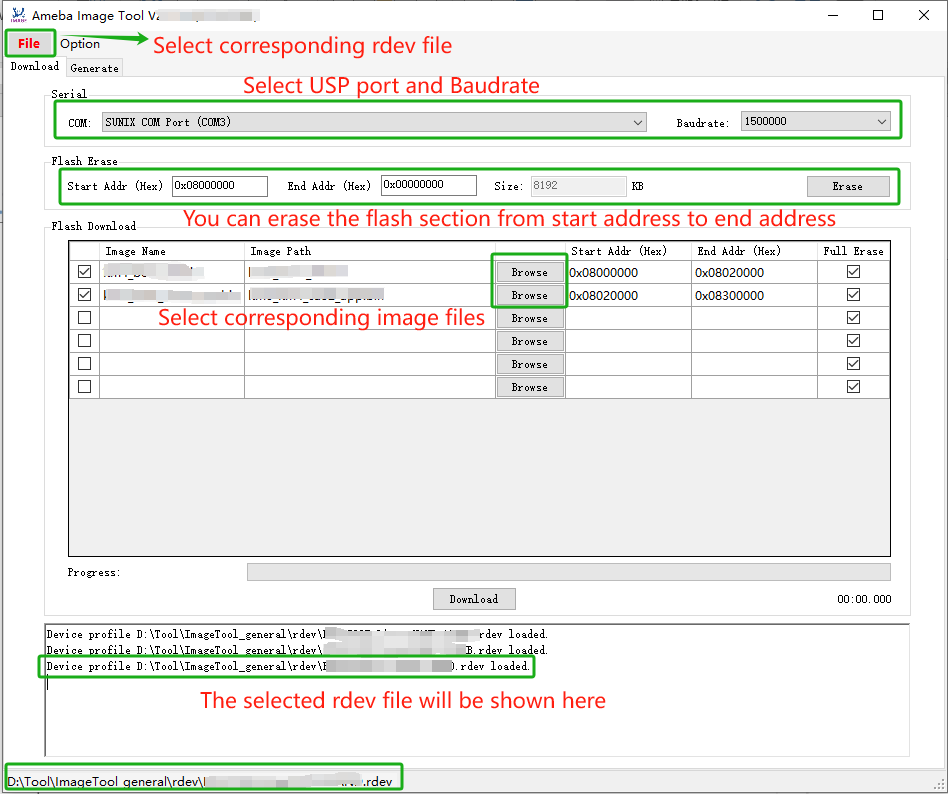Toggle Full Erase for the third image row
This screenshot has width=948, height=794.
853,318
